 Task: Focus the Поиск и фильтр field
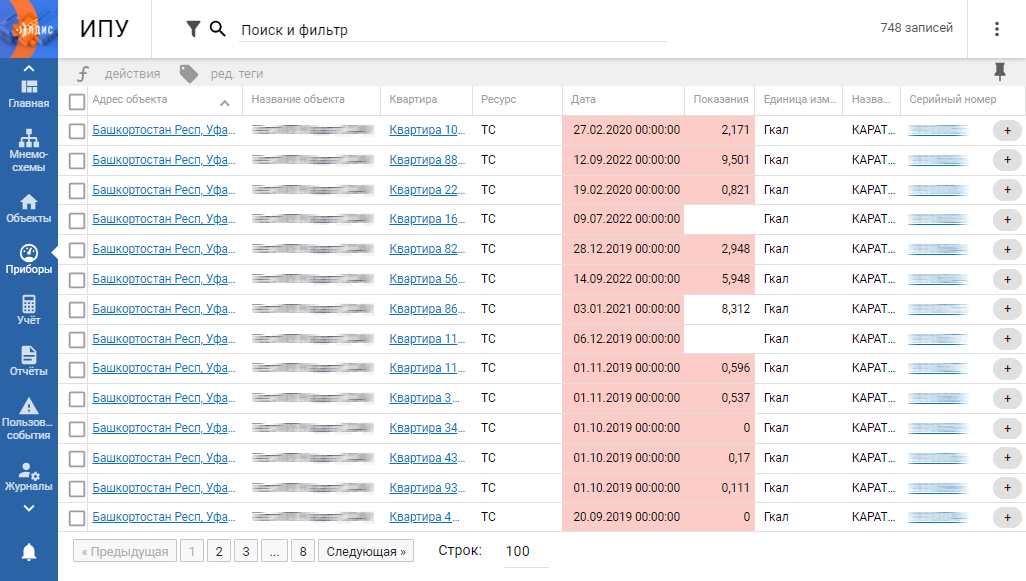453,30
